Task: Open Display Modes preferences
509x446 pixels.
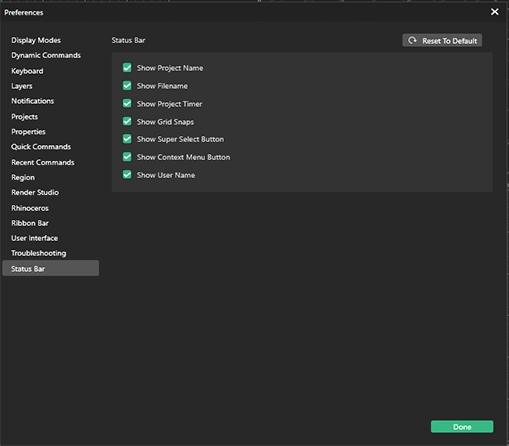Action: [36, 40]
